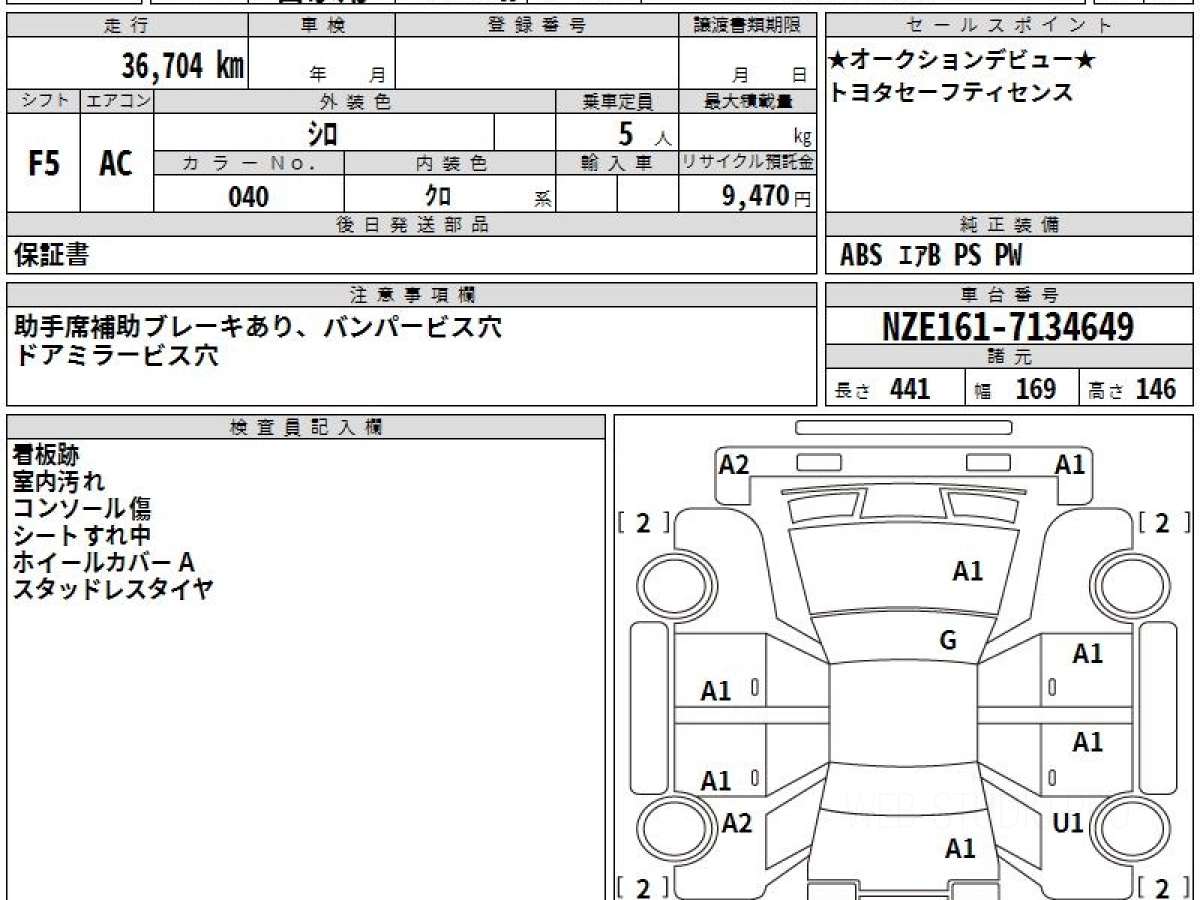Select the 保証書 entry
The width and height of the screenshot is (1200, 900).
tap(51, 255)
